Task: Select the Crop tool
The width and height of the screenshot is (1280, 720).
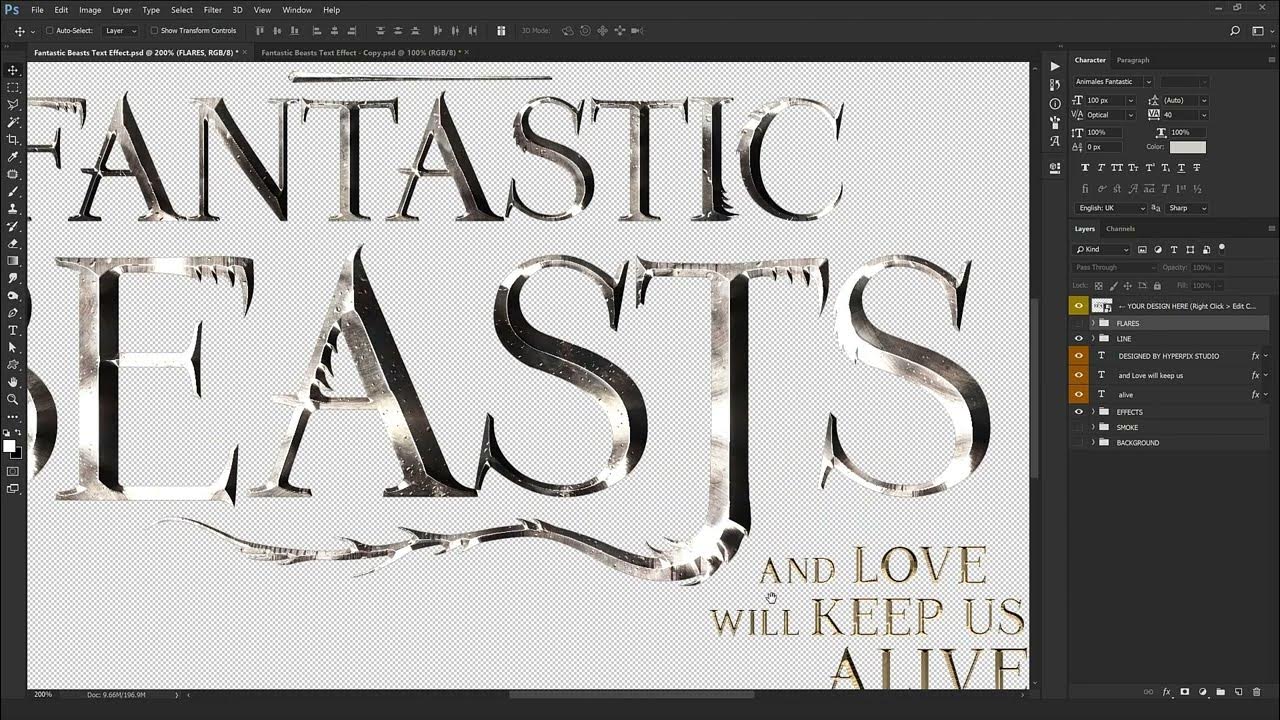Action: (x=13, y=139)
